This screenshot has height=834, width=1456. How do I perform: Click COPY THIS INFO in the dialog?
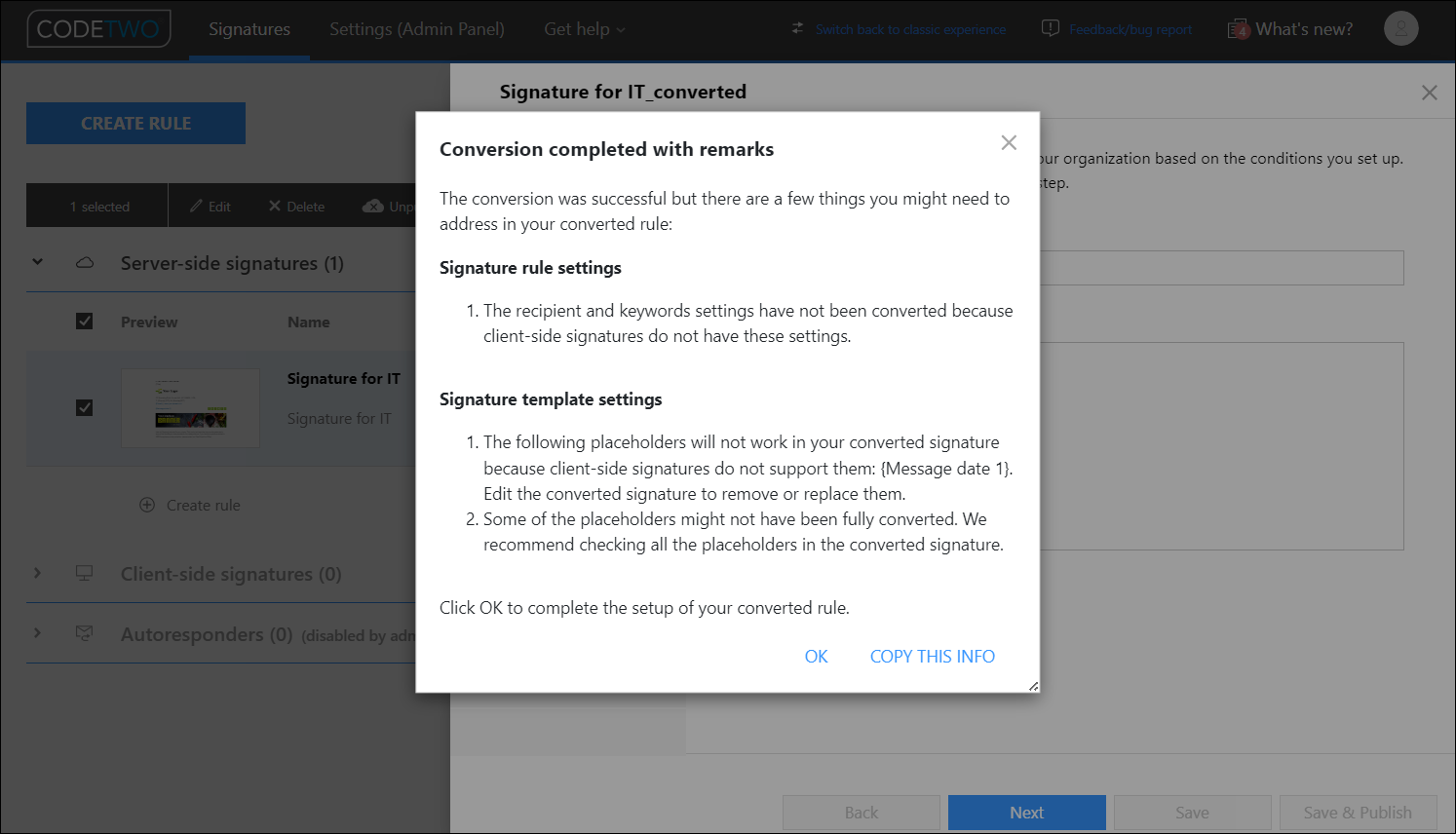[932, 656]
